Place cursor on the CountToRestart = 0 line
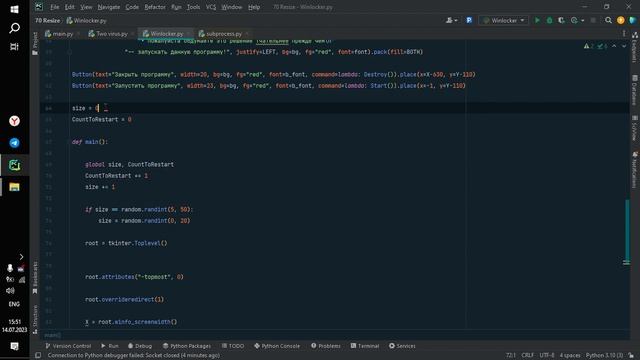 coord(102,119)
